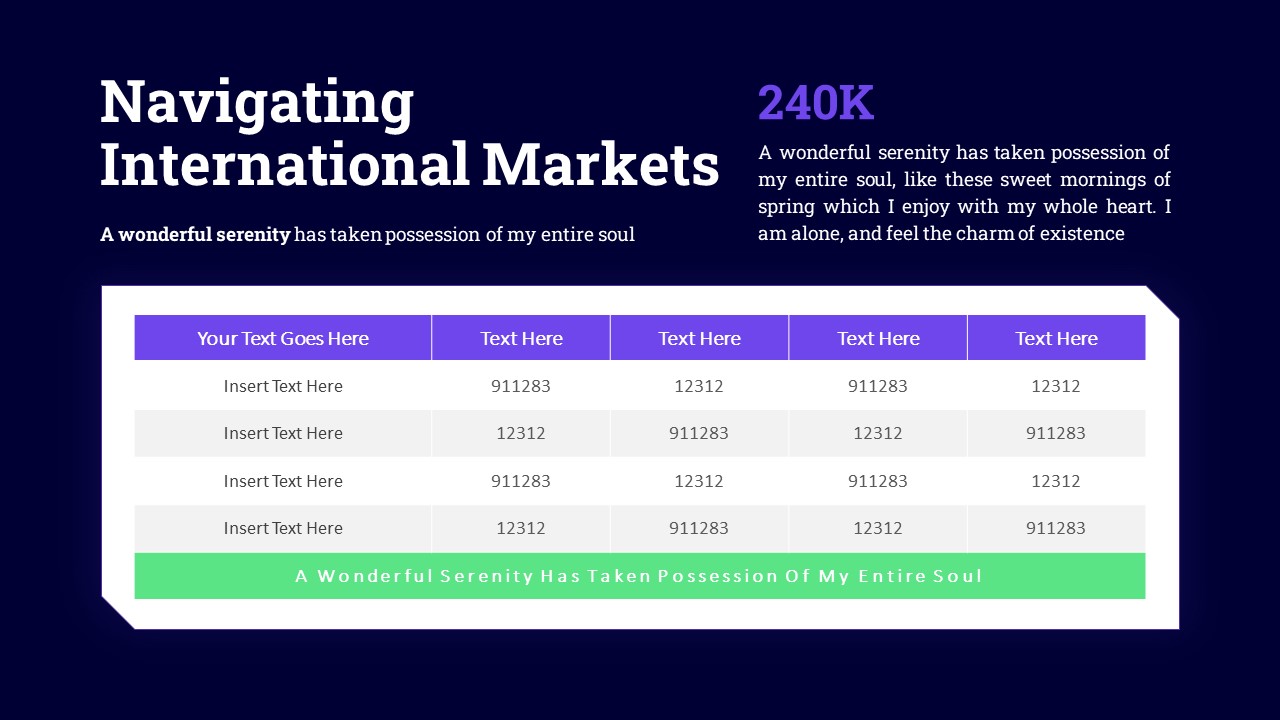Select the 240K statistic heading
This screenshot has height=720, width=1280.
[x=816, y=103]
